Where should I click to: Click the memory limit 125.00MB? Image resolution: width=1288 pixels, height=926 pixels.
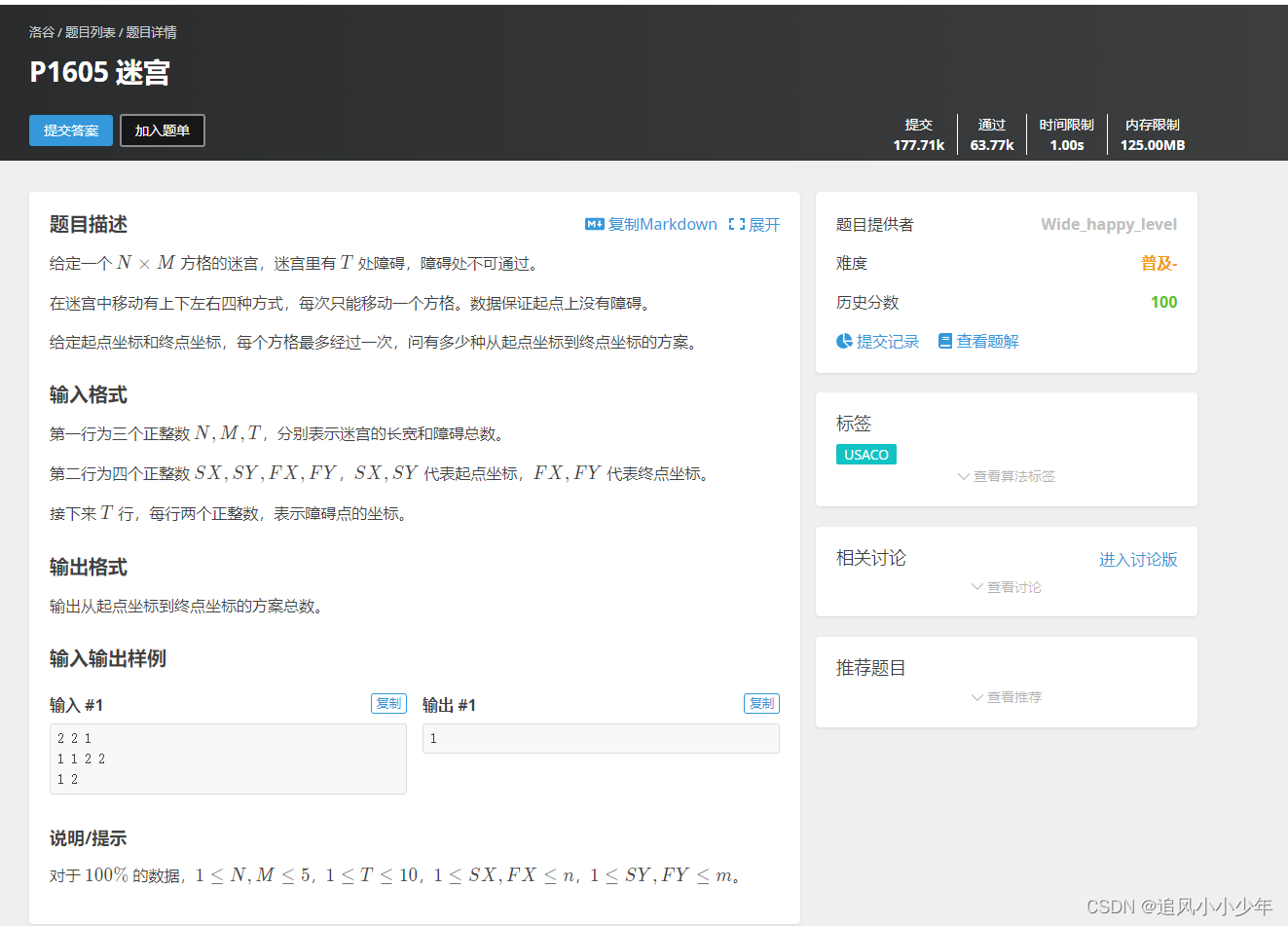point(1153,145)
